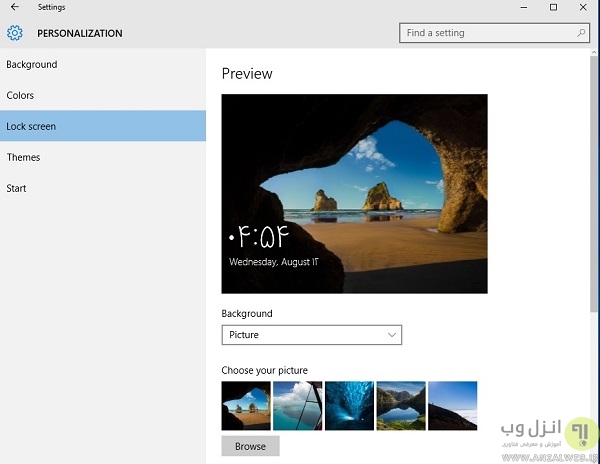Viewport: 600px width, 464px height.
Task: Click the lock screen preview image
Action: (354, 193)
